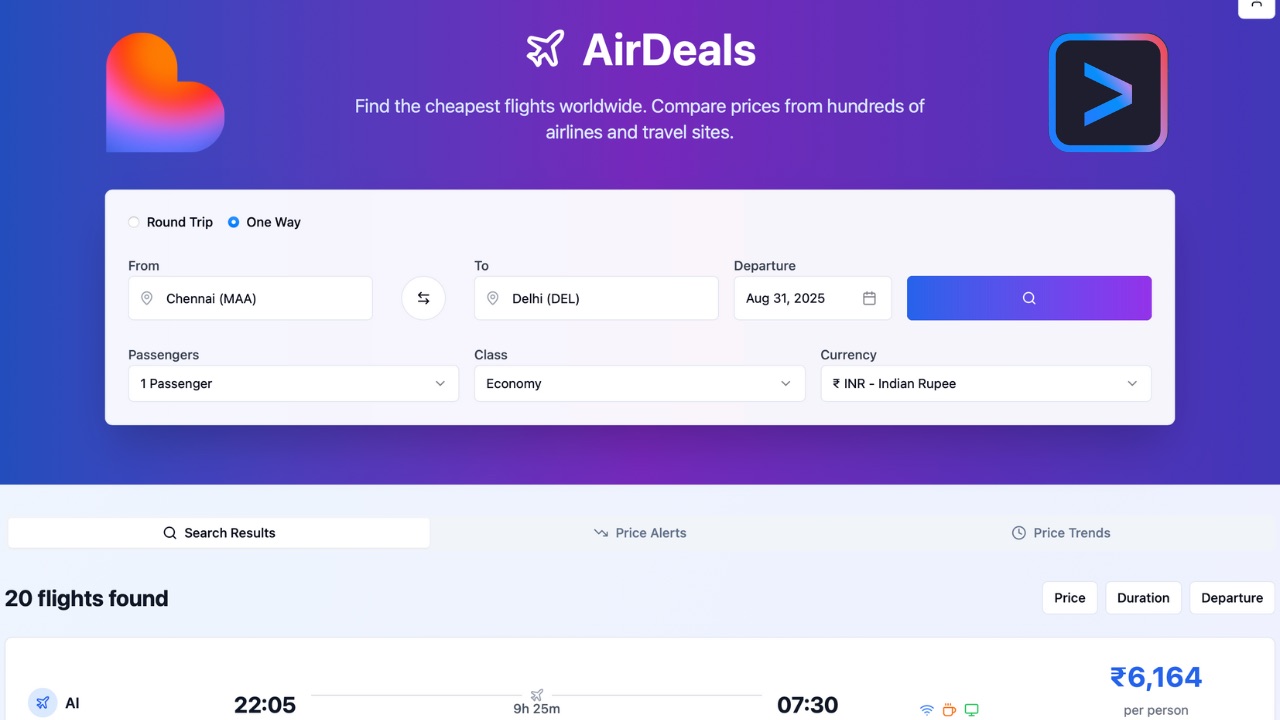
Task: Sort flights by Price button
Action: (x=1069, y=598)
